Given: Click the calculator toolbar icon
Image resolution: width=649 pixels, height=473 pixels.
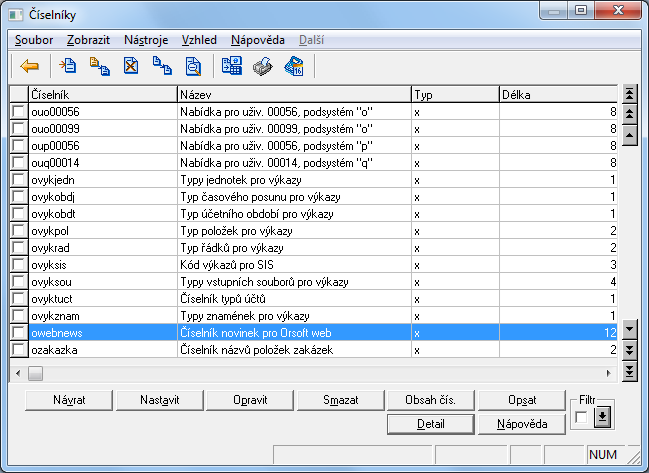Looking at the screenshot, I should [x=231, y=67].
